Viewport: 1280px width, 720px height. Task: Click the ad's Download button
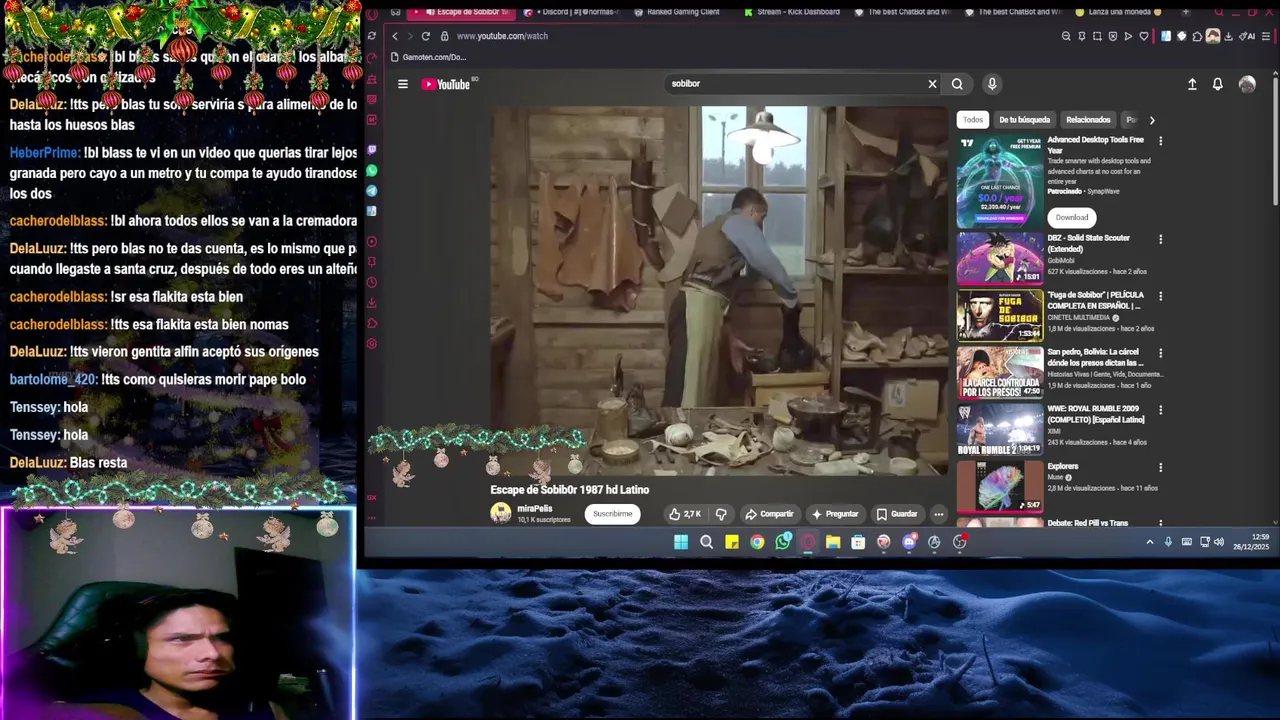point(1072,217)
